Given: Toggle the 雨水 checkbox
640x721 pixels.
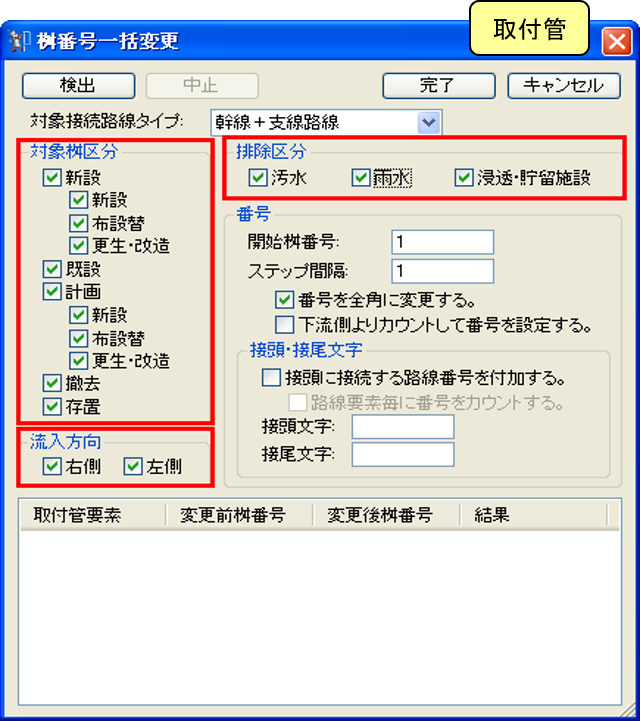Looking at the screenshot, I should point(361,177).
